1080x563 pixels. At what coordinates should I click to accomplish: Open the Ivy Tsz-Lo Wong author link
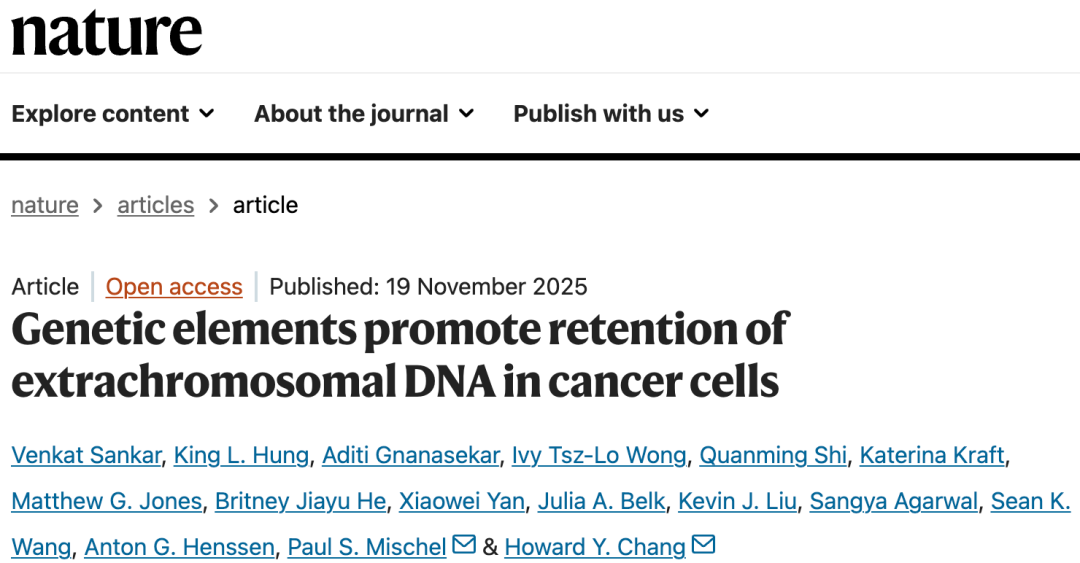[599, 456]
